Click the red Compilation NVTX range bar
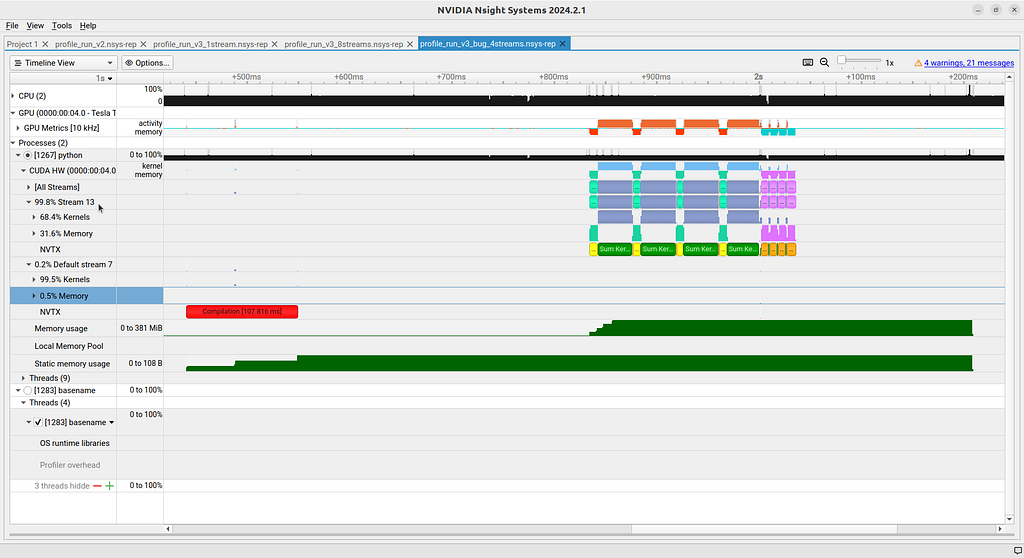The width and height of the screenshot is (1024, 558). [242, 312]
